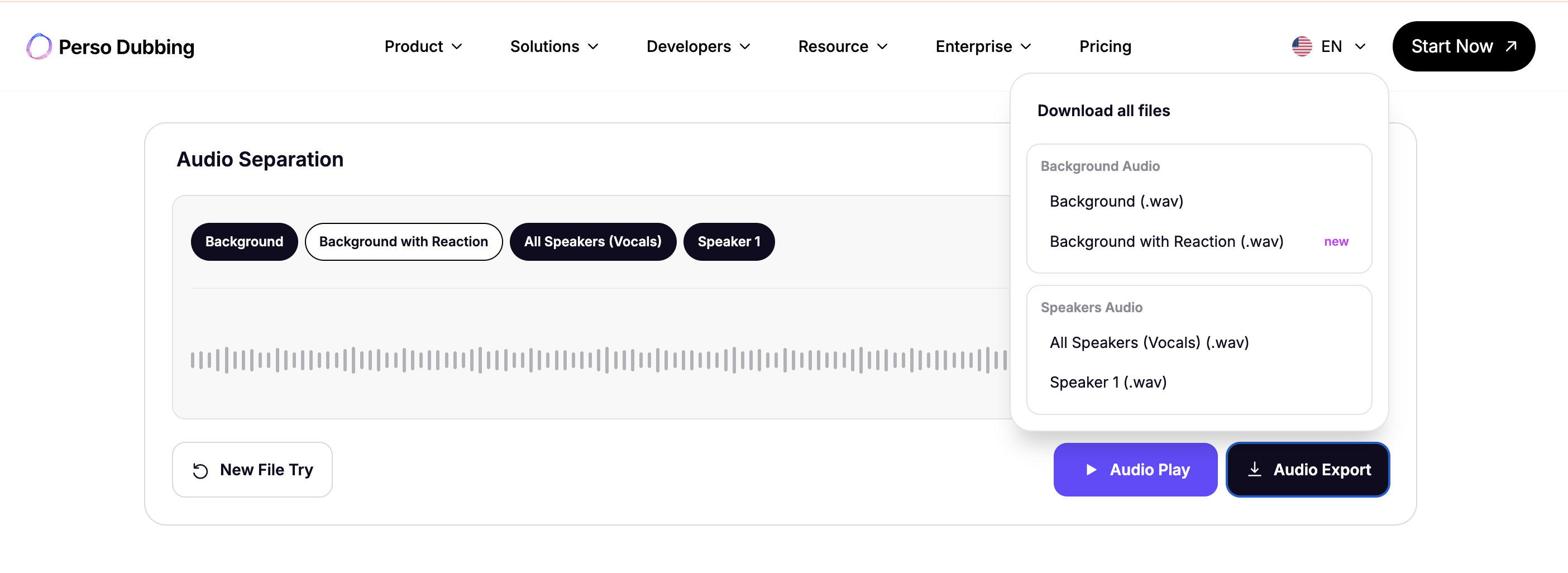The image size is (1568, 573).
Task: Toggle the Background track chip
Action: click(x=244, y=242)
